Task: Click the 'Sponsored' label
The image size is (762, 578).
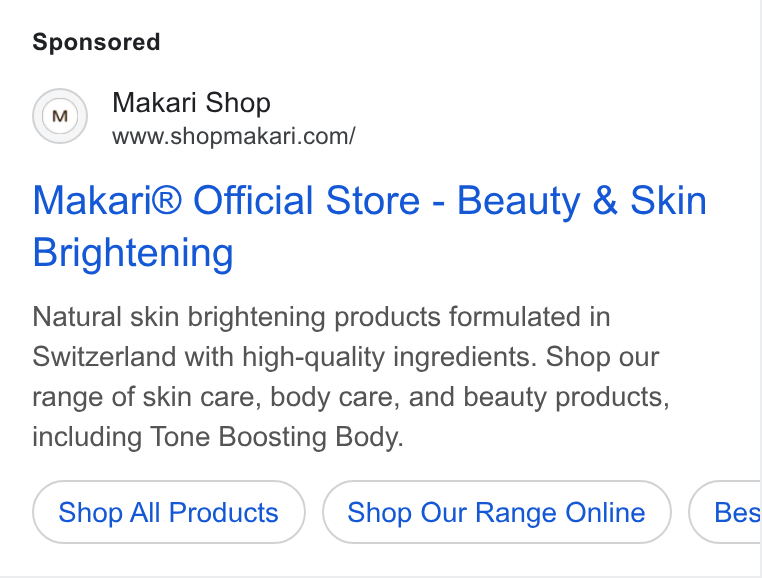Action: pos(96,42)
